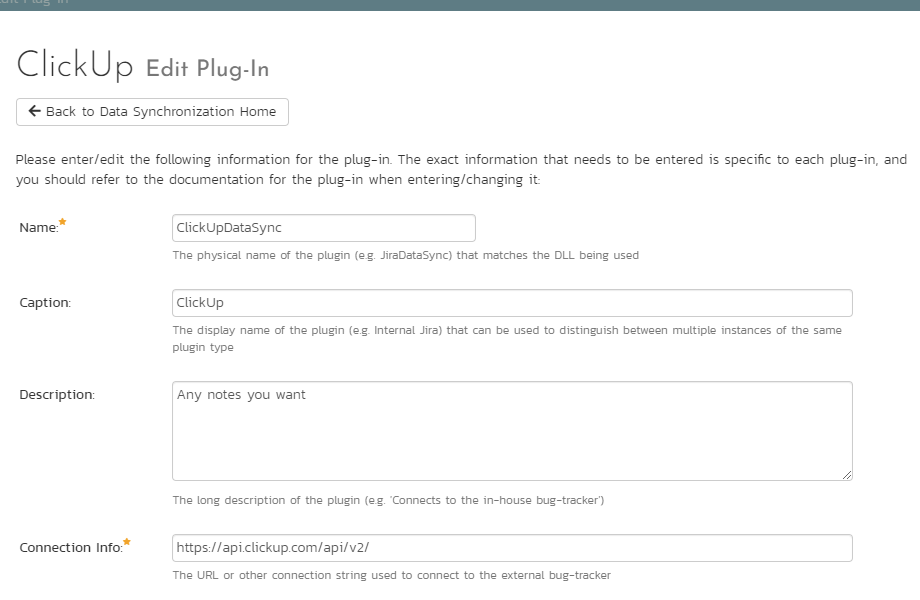Click the display name help text under Caption
The height and width of the screenshot is (600, 920).
click(x=507, y=338)
